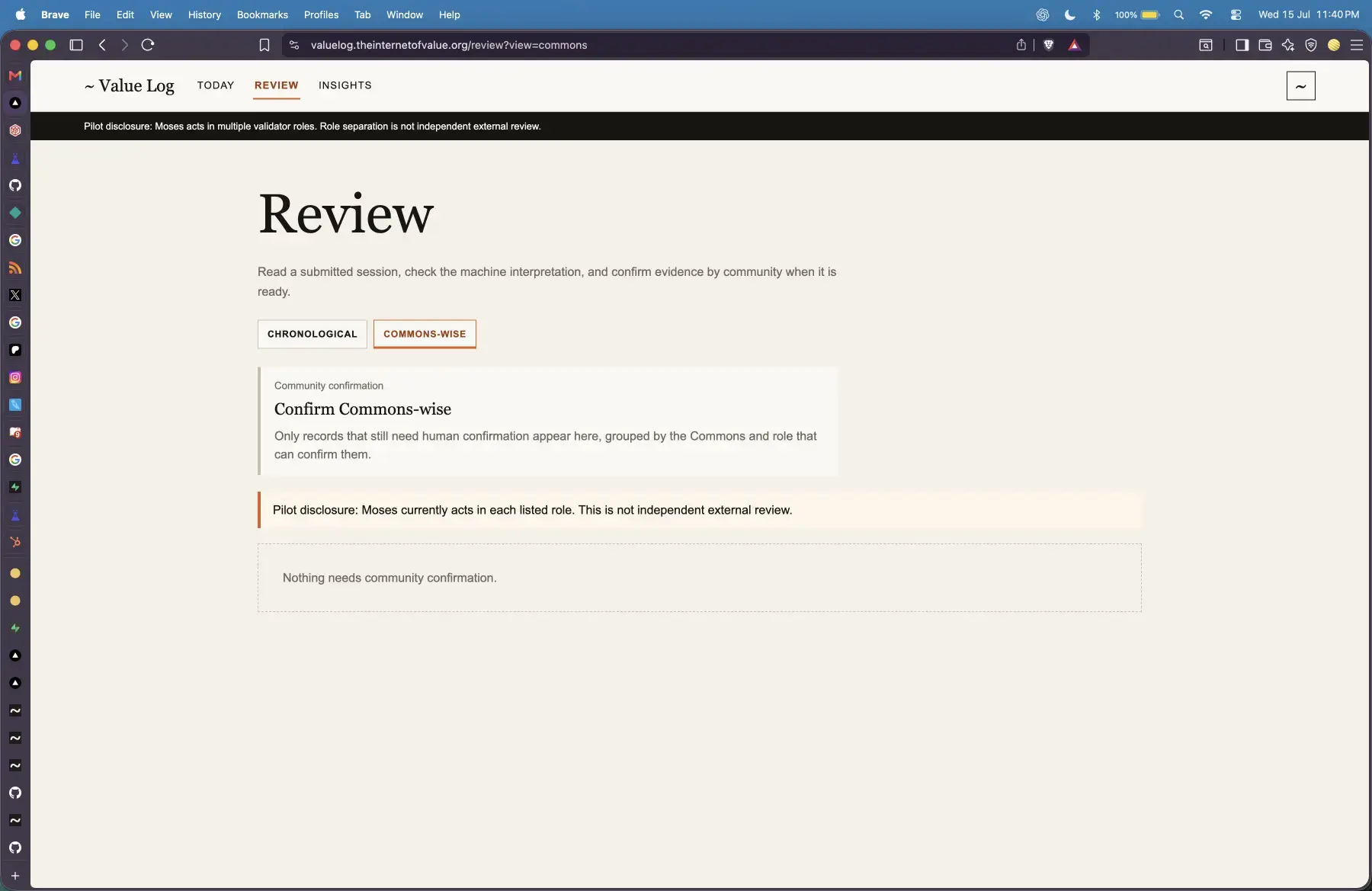This screenshot has height=891, width=1372.
Task: Switch to the red hexagon icon tab
Action: [15, 130]
